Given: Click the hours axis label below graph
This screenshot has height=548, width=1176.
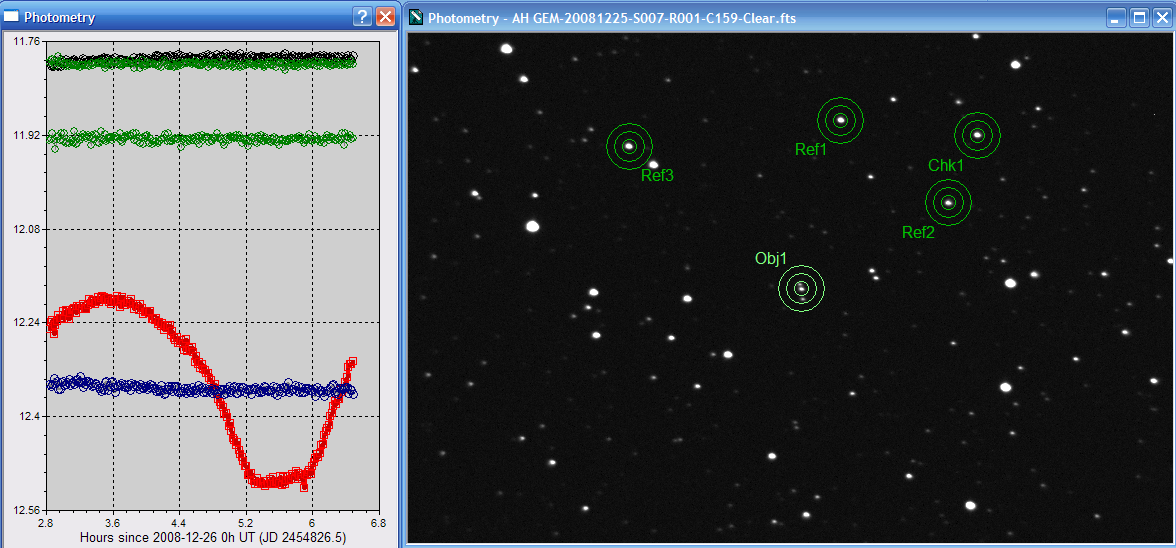Looking at the screenshot, I should pyautogui.click(x=212, y=537).
